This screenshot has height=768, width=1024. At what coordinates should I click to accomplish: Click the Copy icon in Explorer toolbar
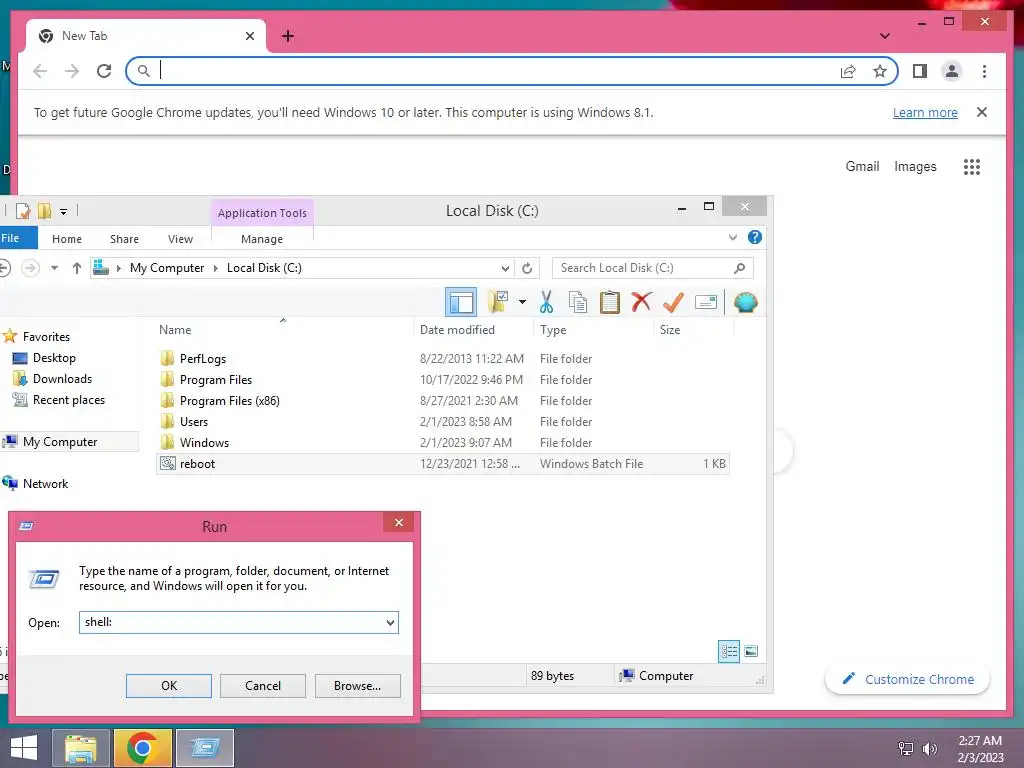coord(578,302)
